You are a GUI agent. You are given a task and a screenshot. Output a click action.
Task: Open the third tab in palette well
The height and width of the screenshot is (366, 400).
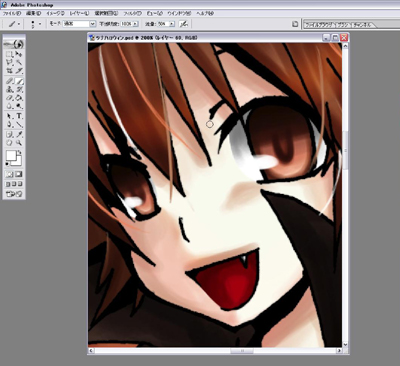pyautogui.click(x=363, y=25)
